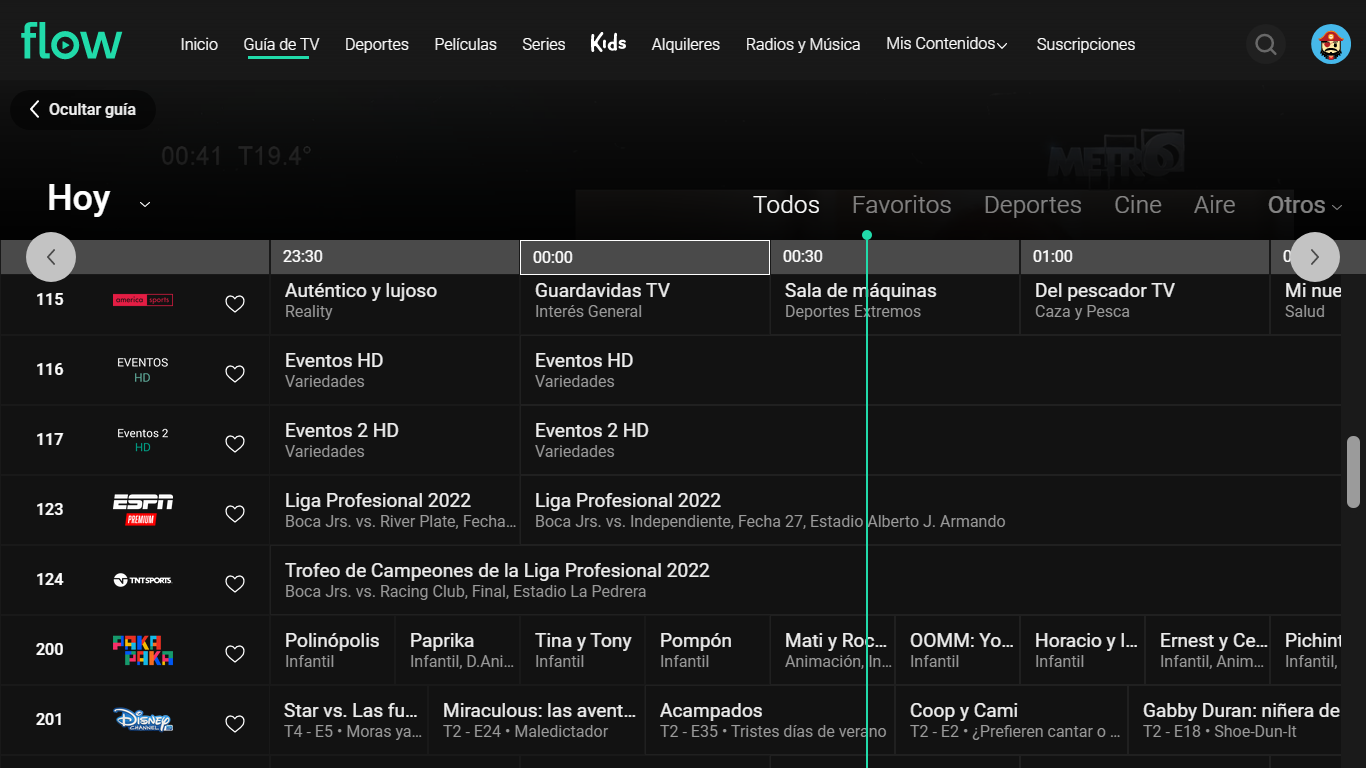Open Acampados program
Viewport: 1366px width, 768px height.
click(770, 720)
